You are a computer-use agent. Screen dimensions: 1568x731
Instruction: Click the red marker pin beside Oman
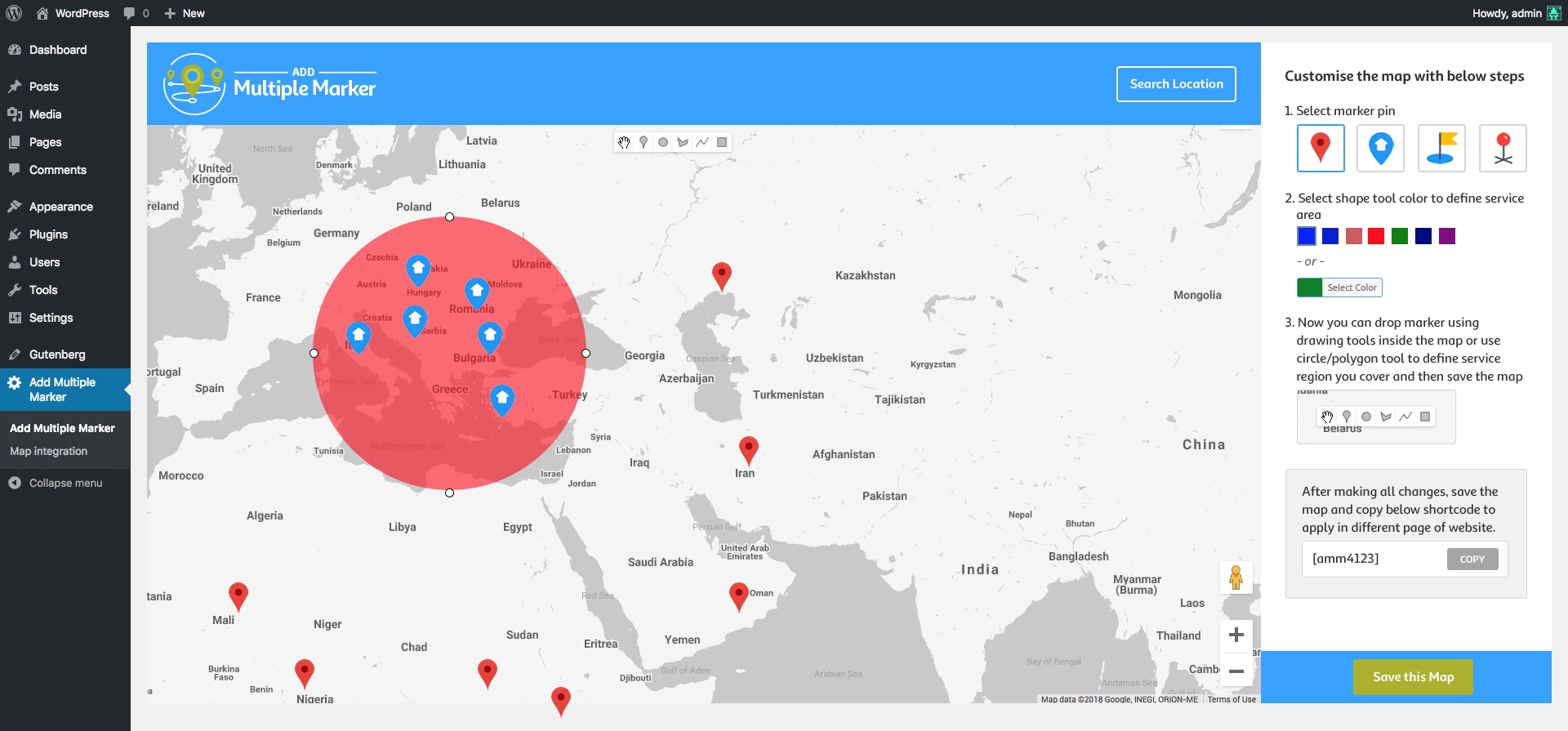739,596
